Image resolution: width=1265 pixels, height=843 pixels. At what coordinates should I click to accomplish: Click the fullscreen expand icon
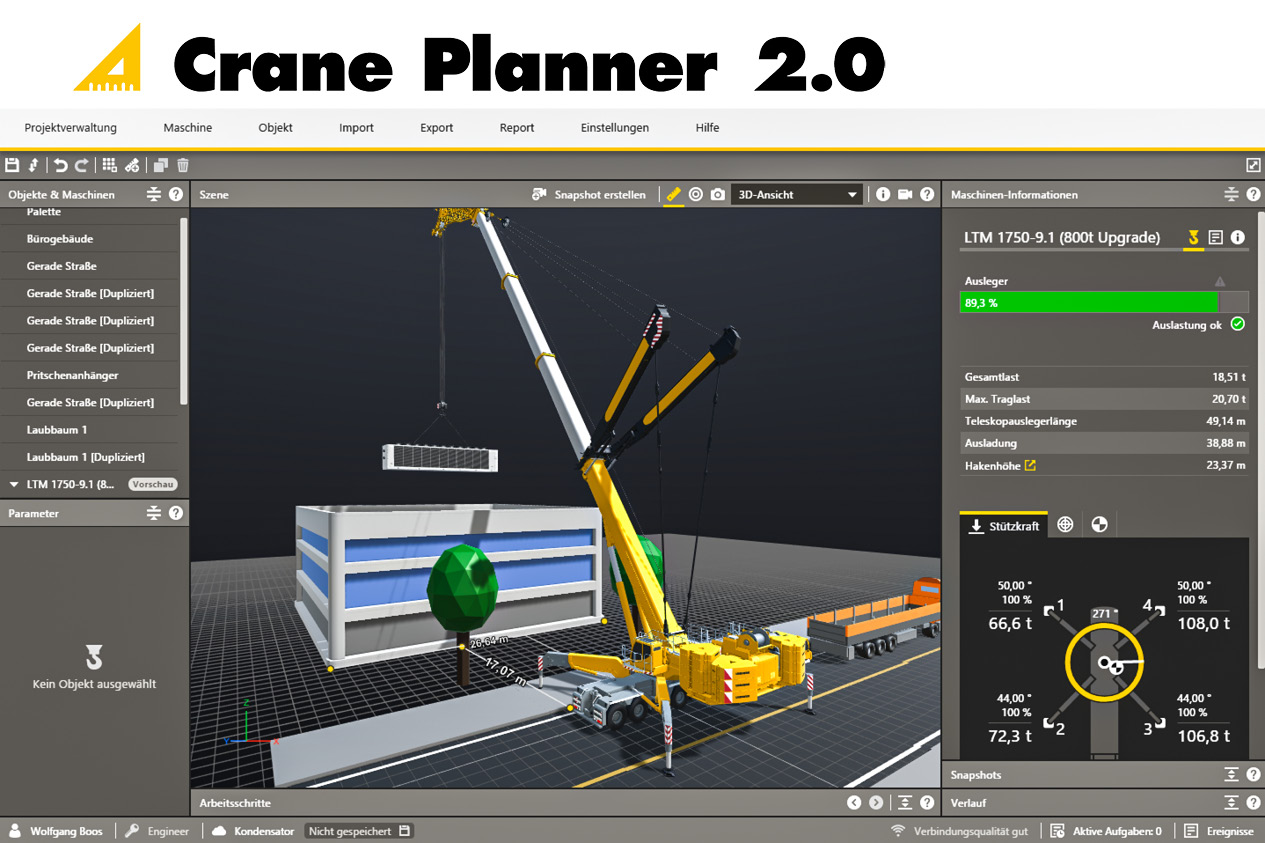tap(1253, 165)
